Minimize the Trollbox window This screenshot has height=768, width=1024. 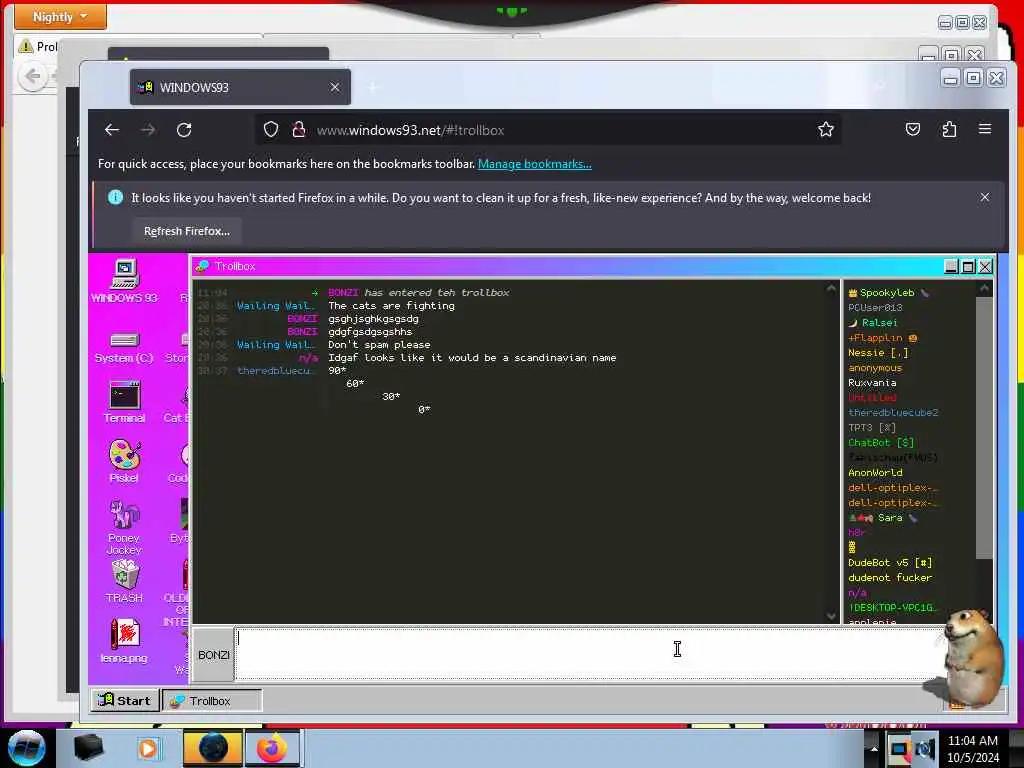[x=951, y=266]
